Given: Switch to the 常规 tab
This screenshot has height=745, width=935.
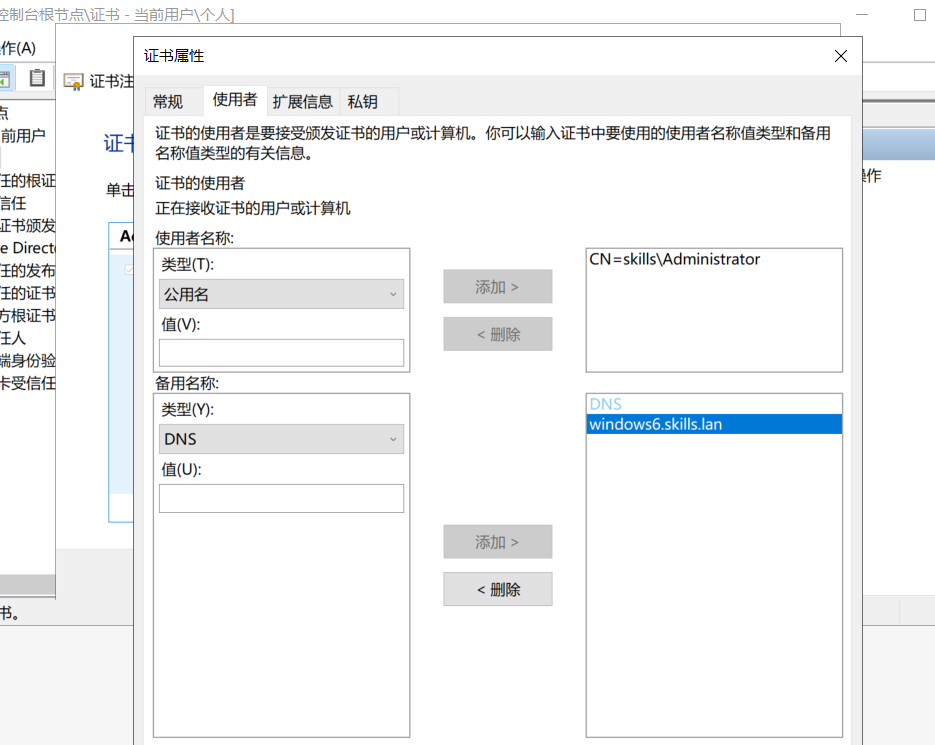Looking at the screenshot, I should pos(168,101).
